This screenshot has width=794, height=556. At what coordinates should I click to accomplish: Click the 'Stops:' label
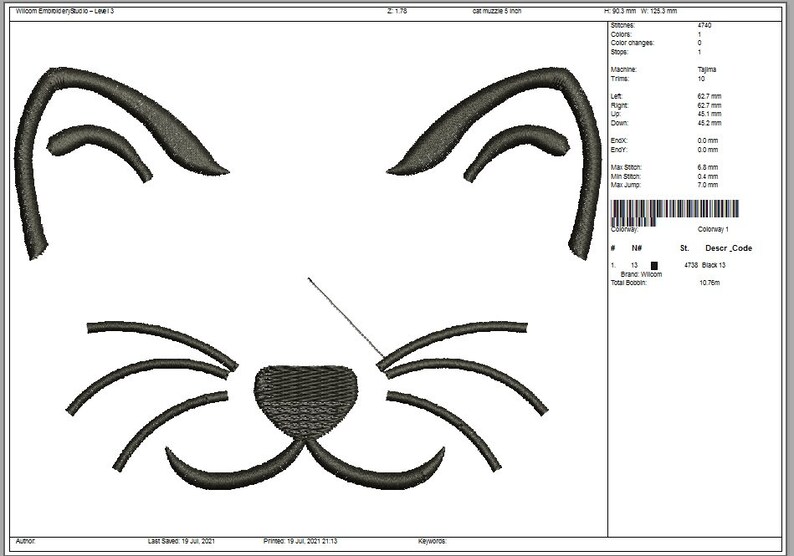[x=619, y=52]
